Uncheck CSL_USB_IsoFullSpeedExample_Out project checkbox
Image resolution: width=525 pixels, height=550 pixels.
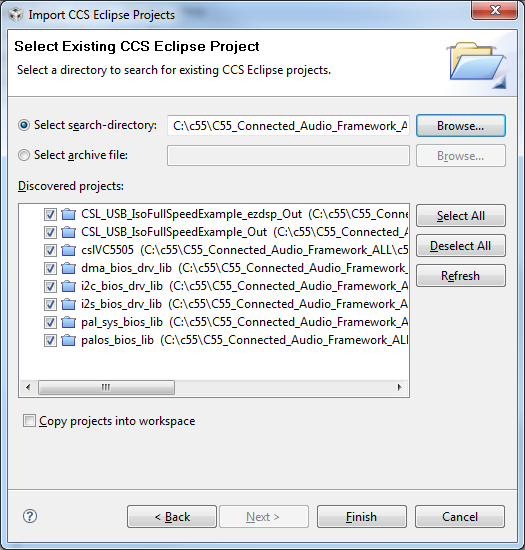coord(50,232)
